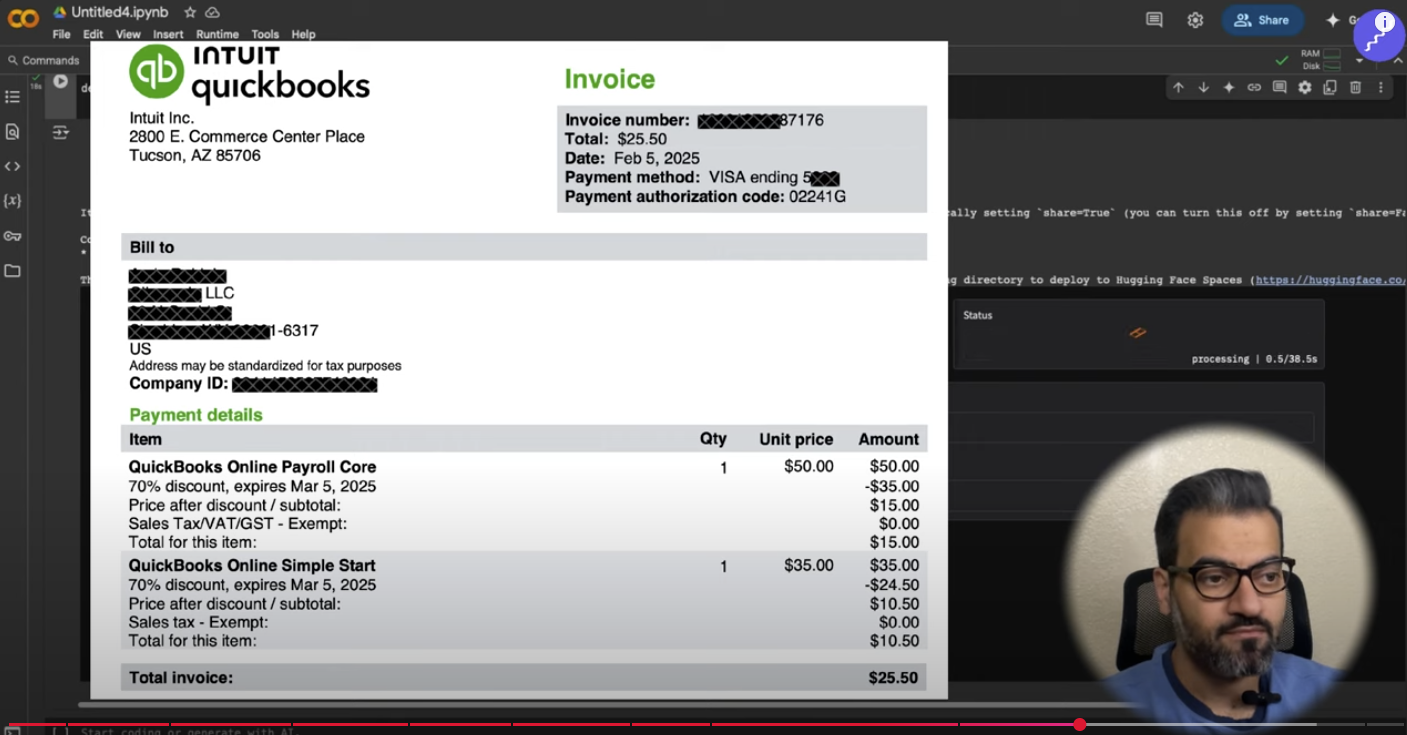This screenshot has width=1407, height=735.
Task: Click the "Total: $25.50" line in invoice header
Action: click(x=615, y=139)
